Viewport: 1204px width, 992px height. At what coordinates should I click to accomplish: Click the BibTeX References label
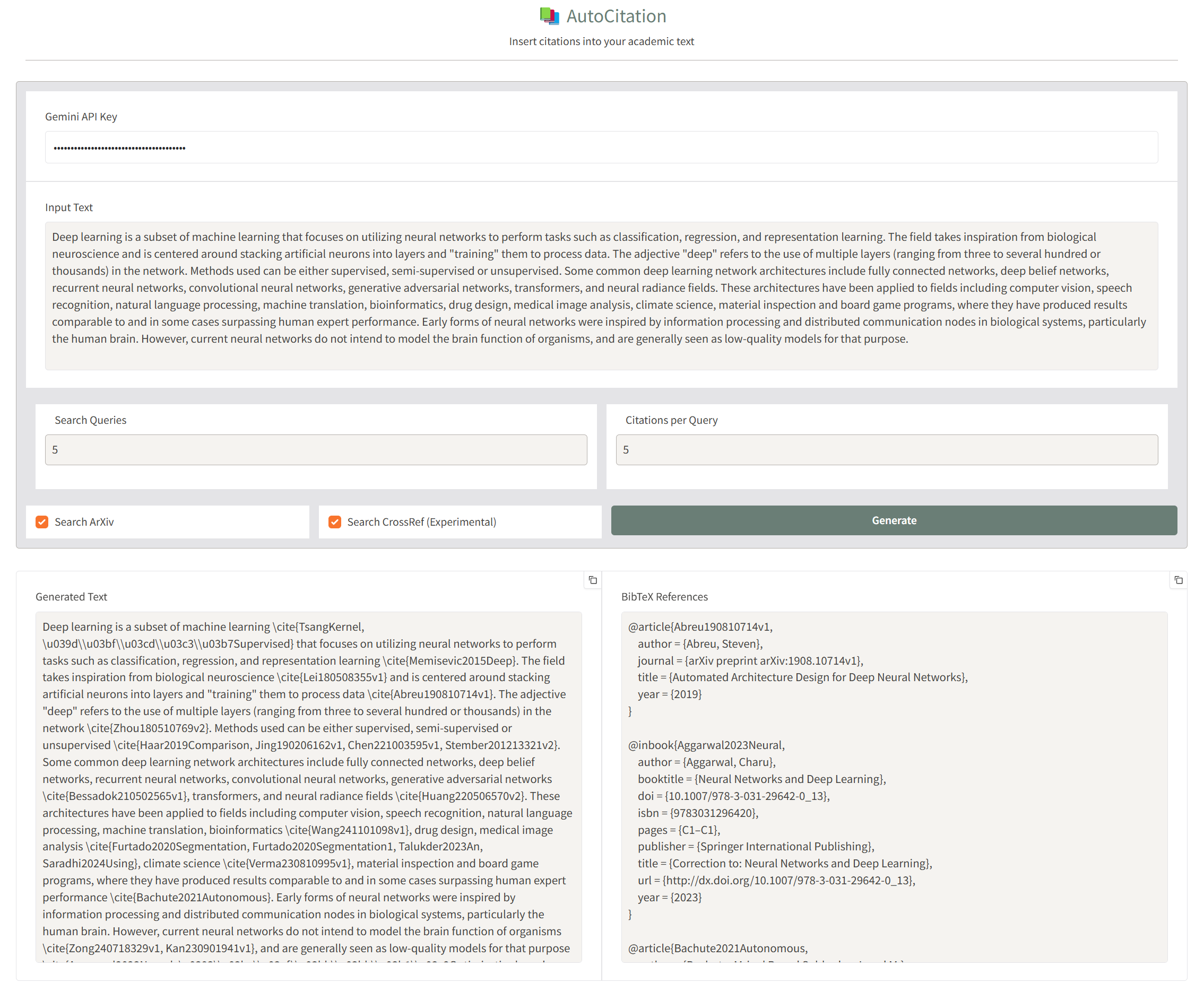click(x=664, y=597)
